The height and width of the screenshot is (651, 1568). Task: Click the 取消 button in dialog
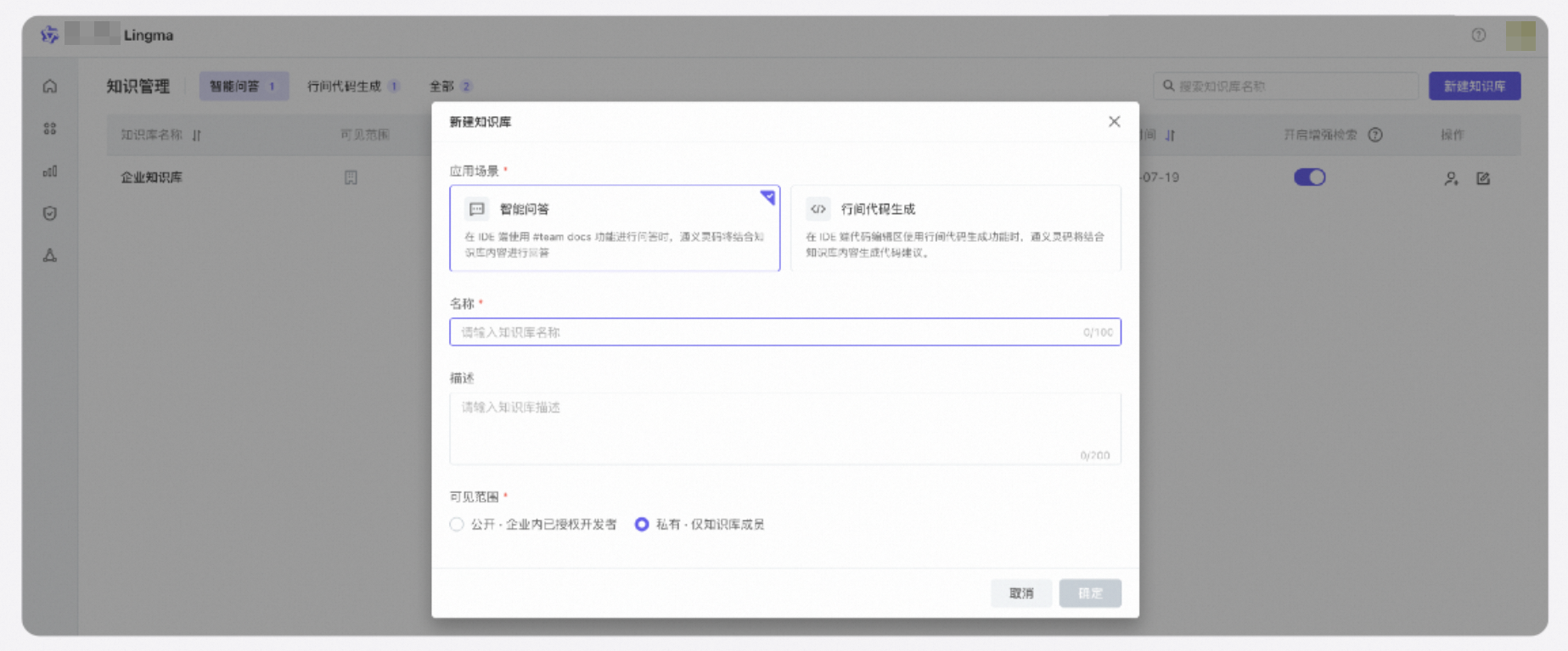(x=1021, y=593)
